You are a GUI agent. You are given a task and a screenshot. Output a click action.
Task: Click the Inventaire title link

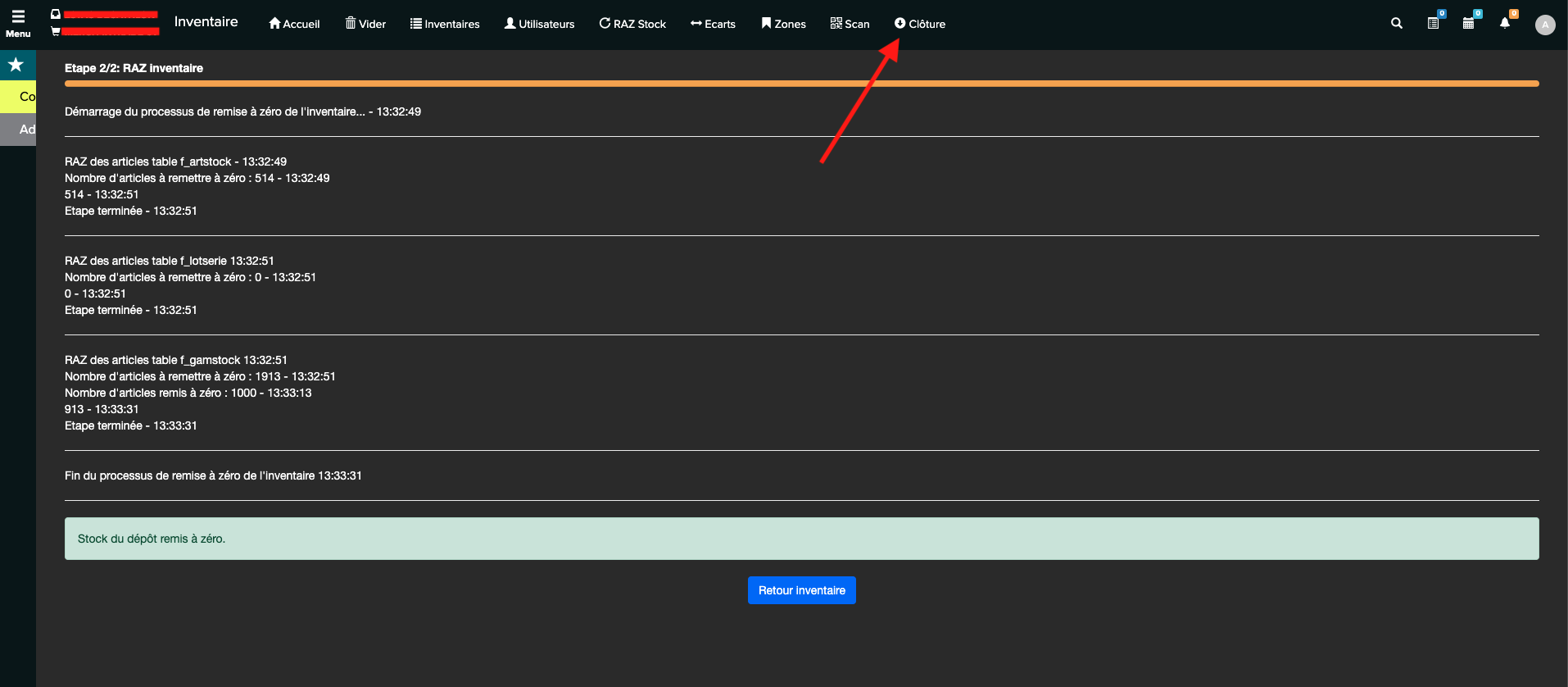pyautogui.click(x=206, y=22)
